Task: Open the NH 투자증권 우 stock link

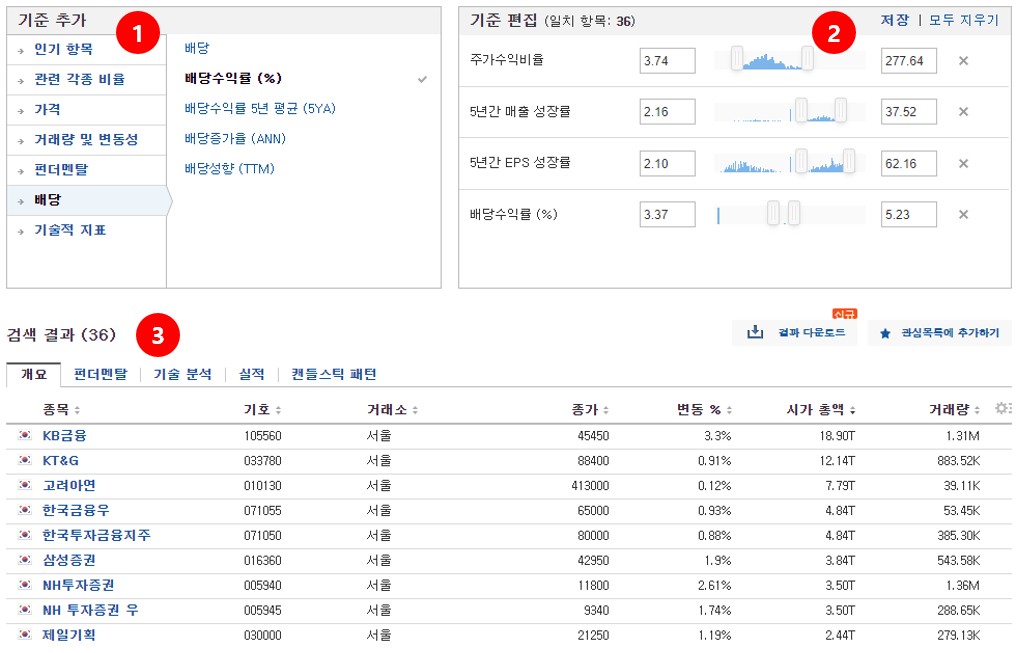Action: [x=90, y=610]
